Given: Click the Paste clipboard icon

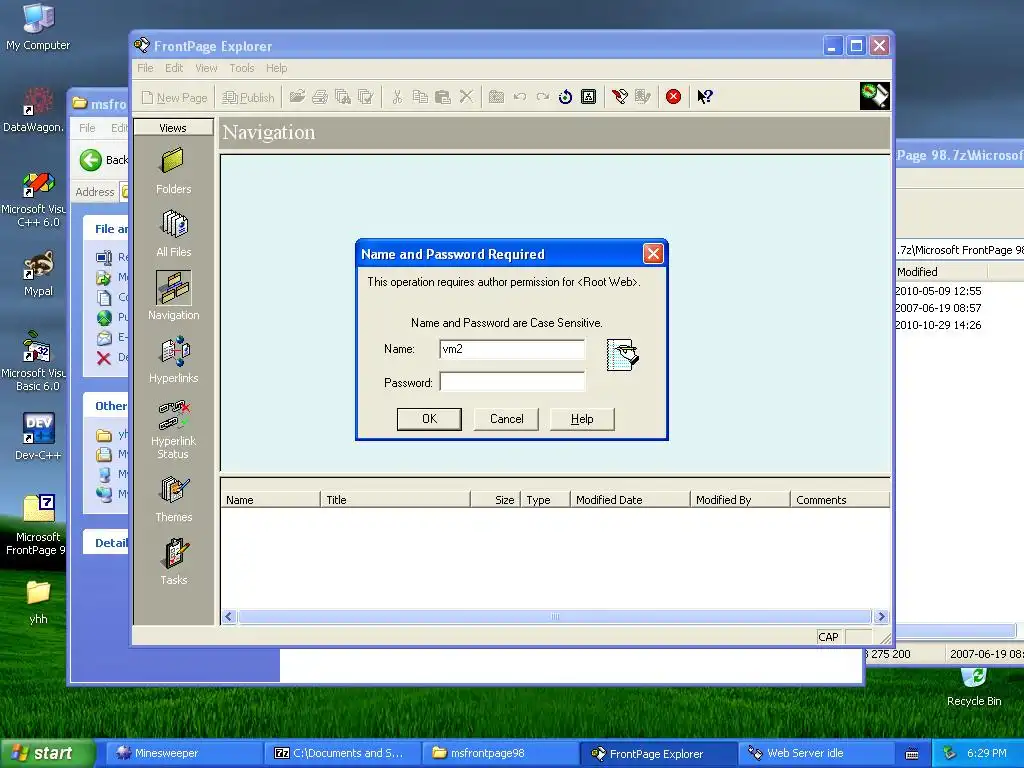Looking at the screenshot, I should [443, 97].
